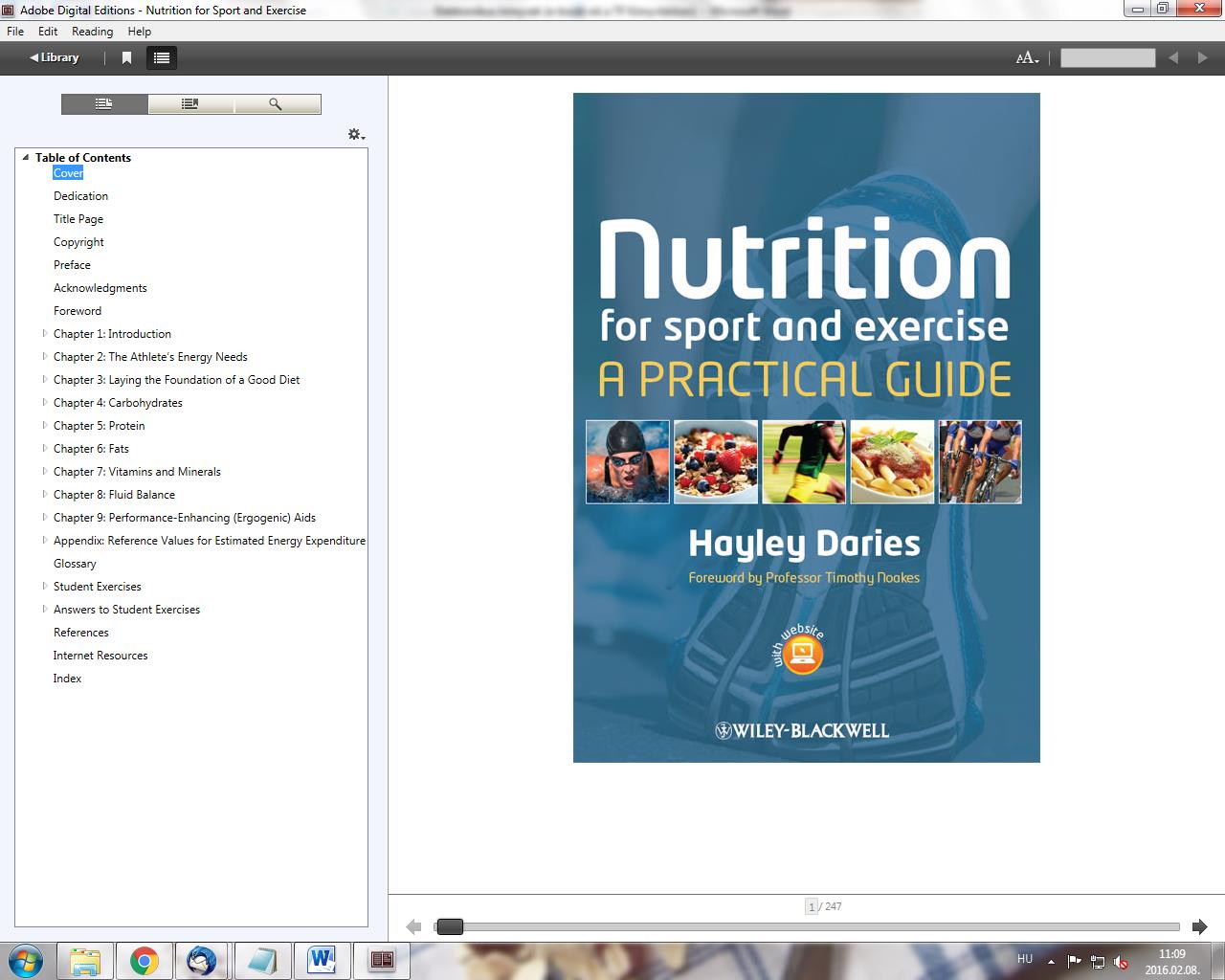Open Thunderbird from the taskbar
The image size is (1225, 980).
pos(203,961)
